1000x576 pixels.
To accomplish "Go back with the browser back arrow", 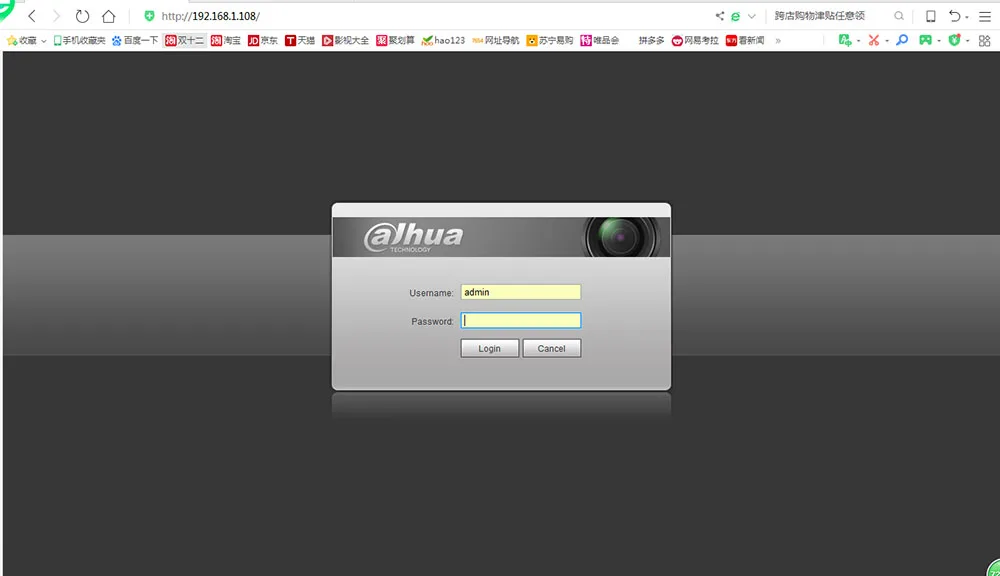I will pos(32,16).
